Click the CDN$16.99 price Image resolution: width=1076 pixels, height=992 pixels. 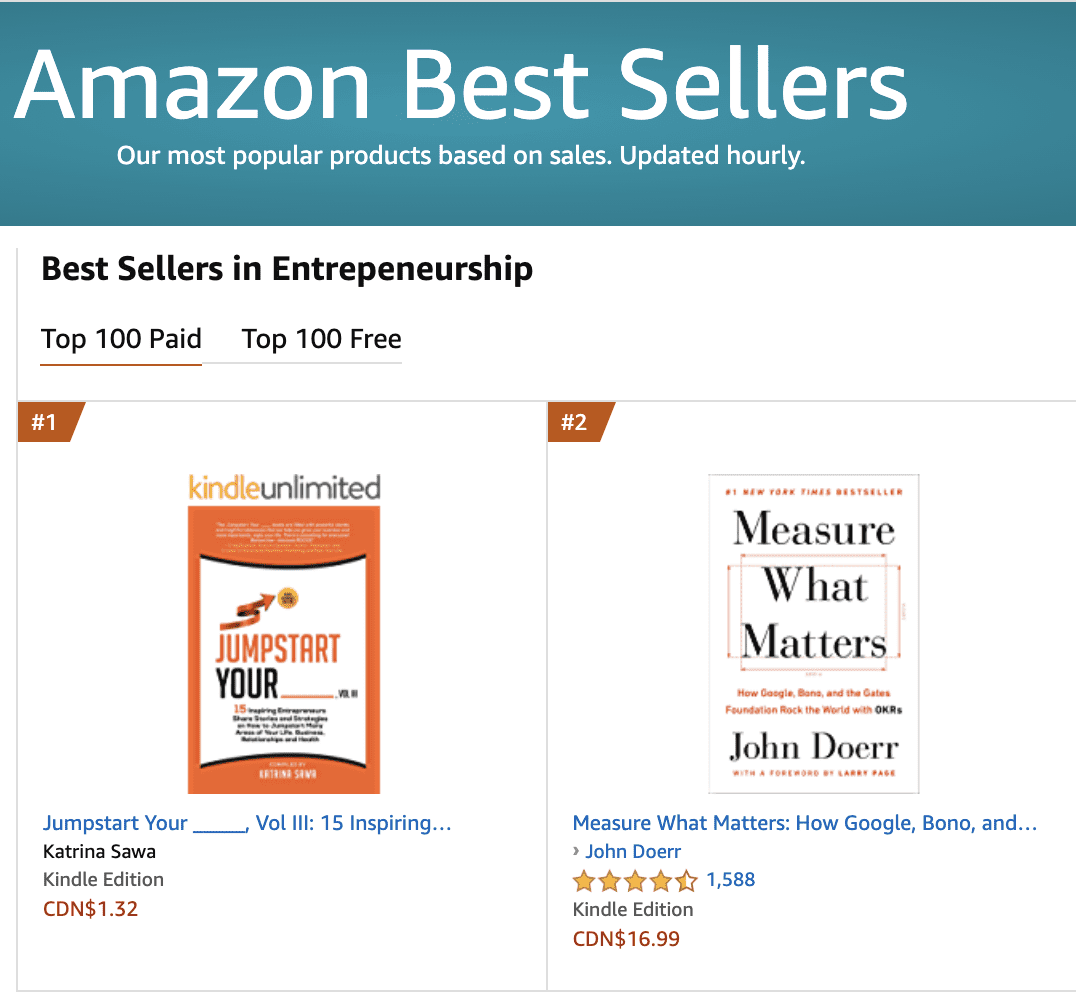626,939
